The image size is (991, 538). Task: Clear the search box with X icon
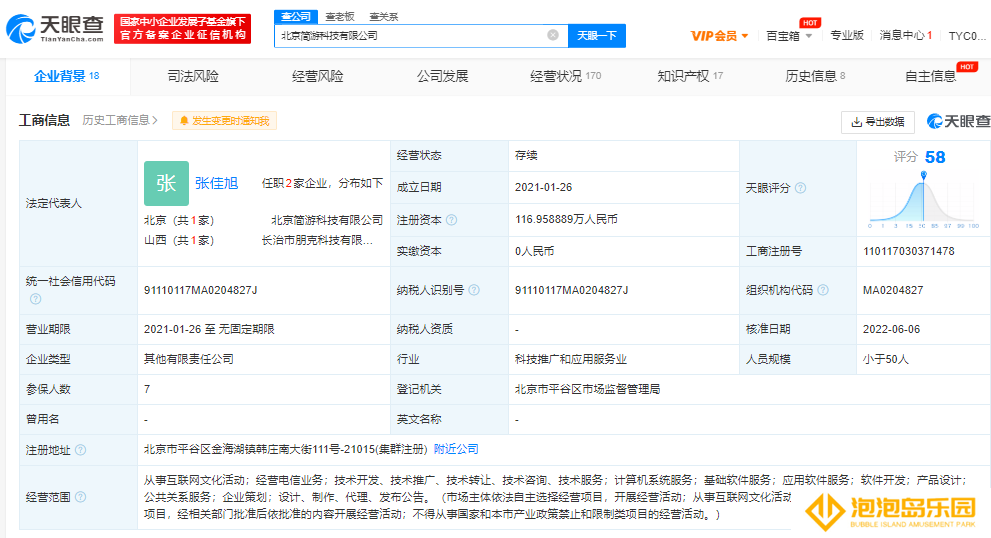coord(553,35)
